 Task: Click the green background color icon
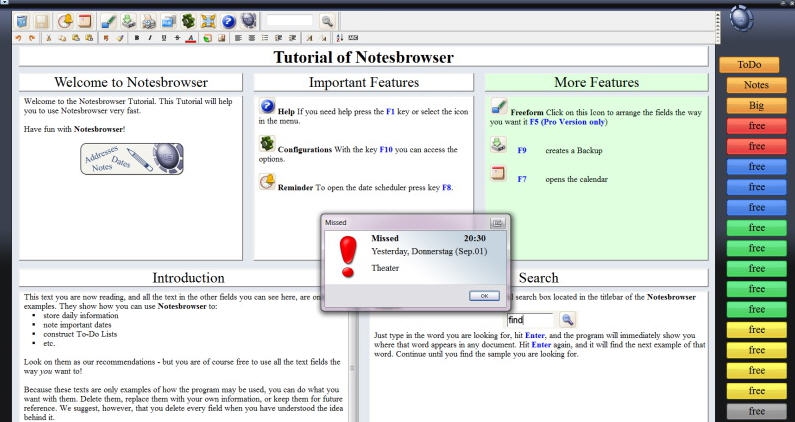point(207,38)
